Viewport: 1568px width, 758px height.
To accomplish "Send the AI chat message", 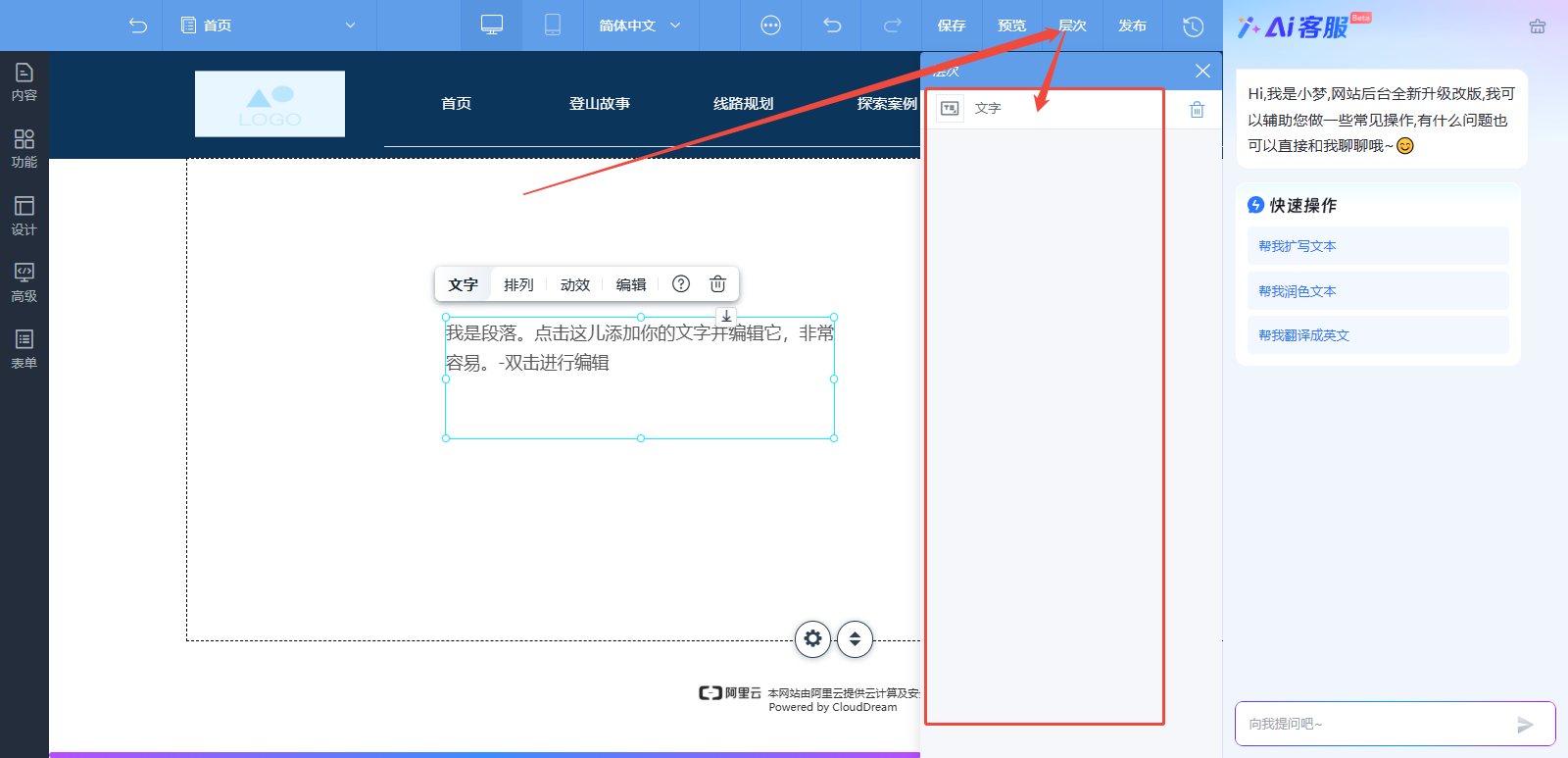I will point(1525,725).
